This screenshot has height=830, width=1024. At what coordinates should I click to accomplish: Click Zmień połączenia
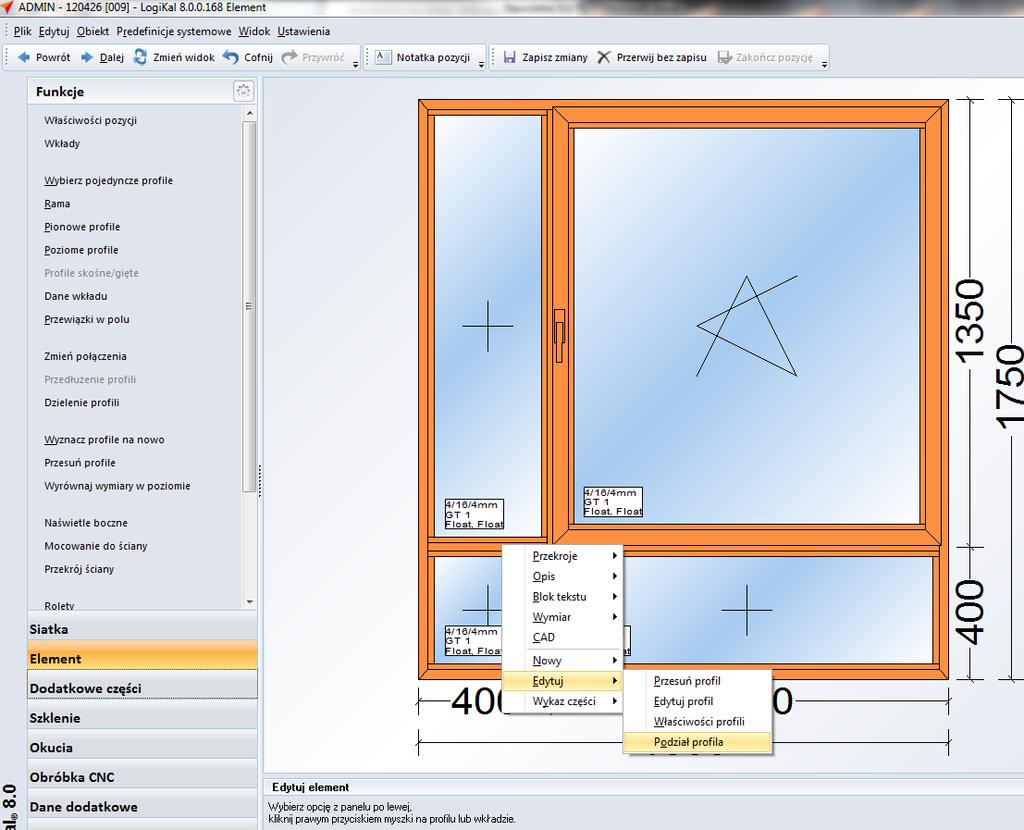86,357
